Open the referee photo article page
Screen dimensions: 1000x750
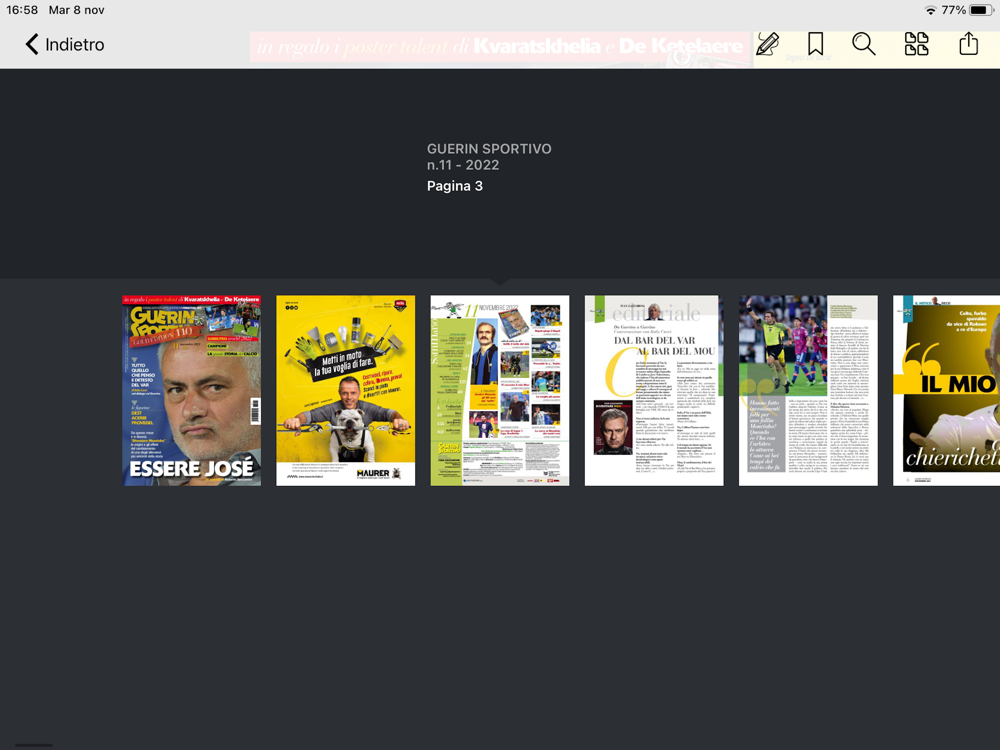tap(808, 390)
